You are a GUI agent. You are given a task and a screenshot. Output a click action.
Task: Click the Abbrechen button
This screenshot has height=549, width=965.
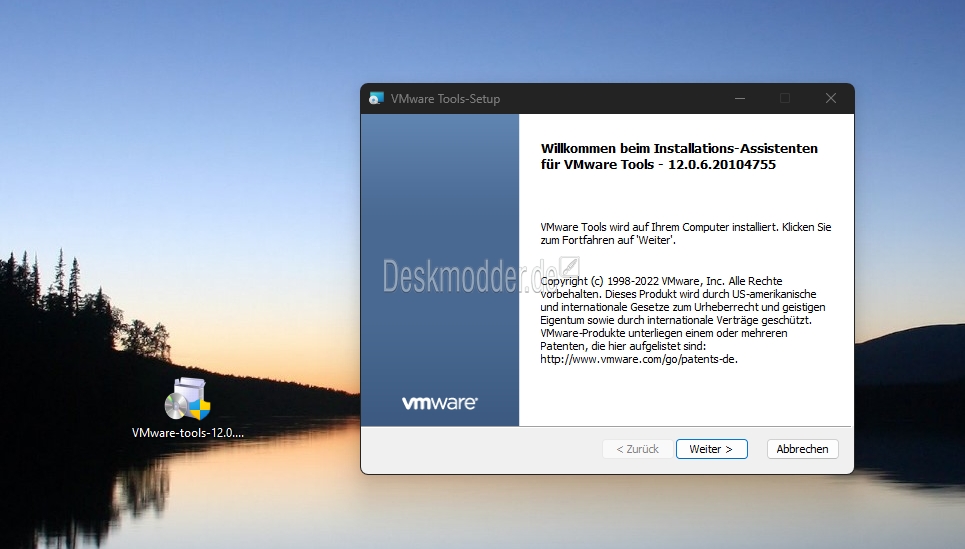[802, 449]
